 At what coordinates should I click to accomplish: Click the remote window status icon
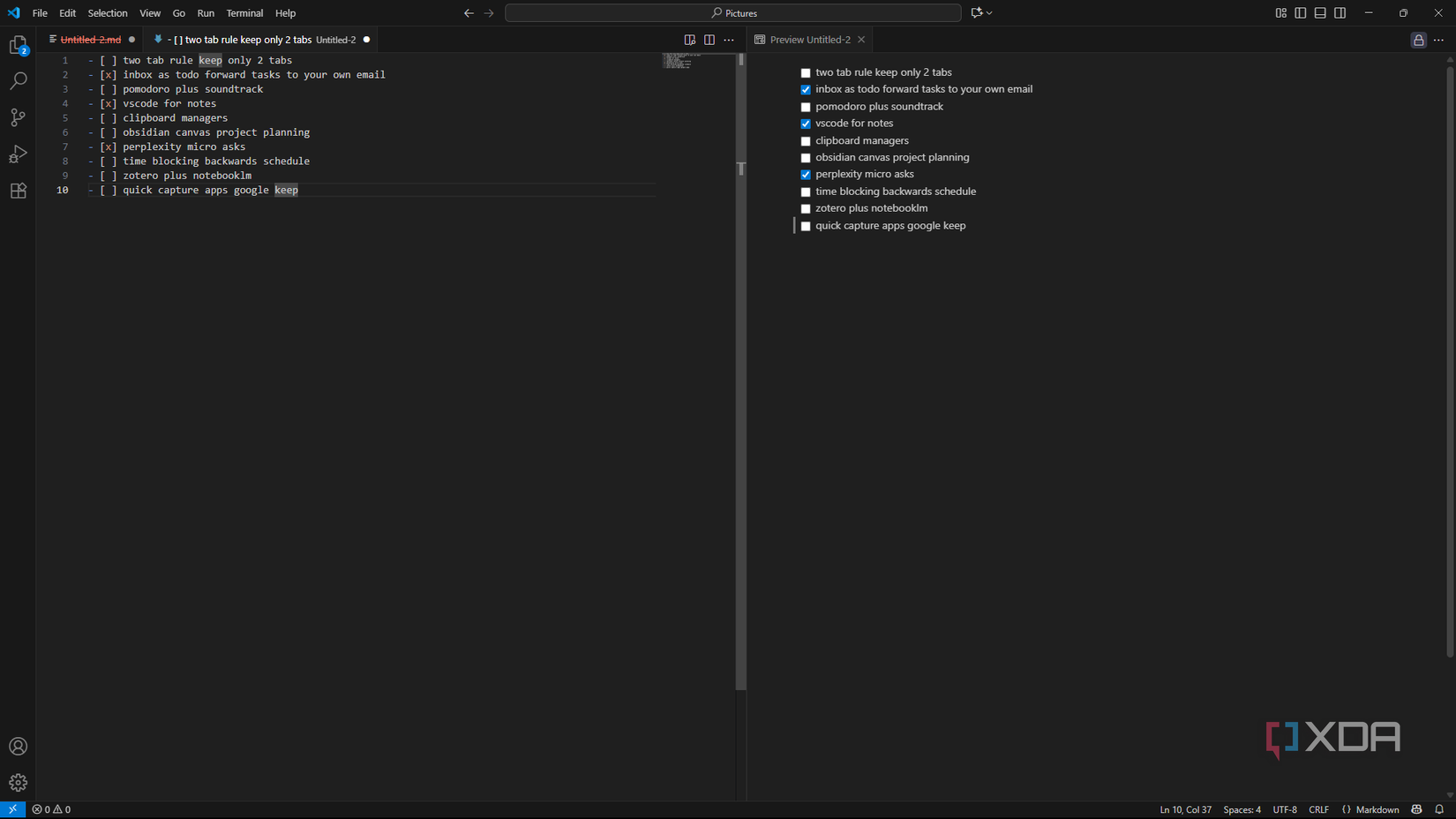pyautogui.click(x=12, y=809)
